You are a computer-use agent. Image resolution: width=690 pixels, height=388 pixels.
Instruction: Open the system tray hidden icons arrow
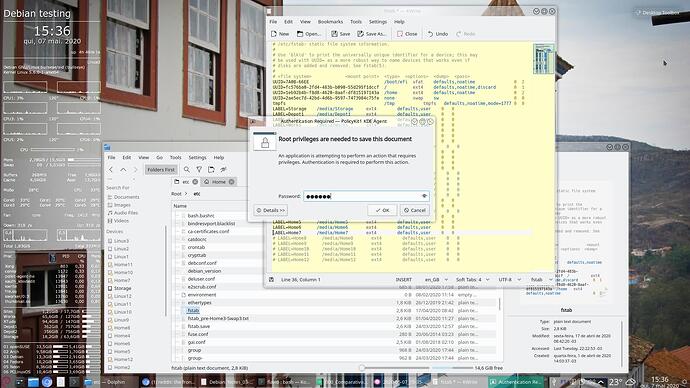coord(600,382)
